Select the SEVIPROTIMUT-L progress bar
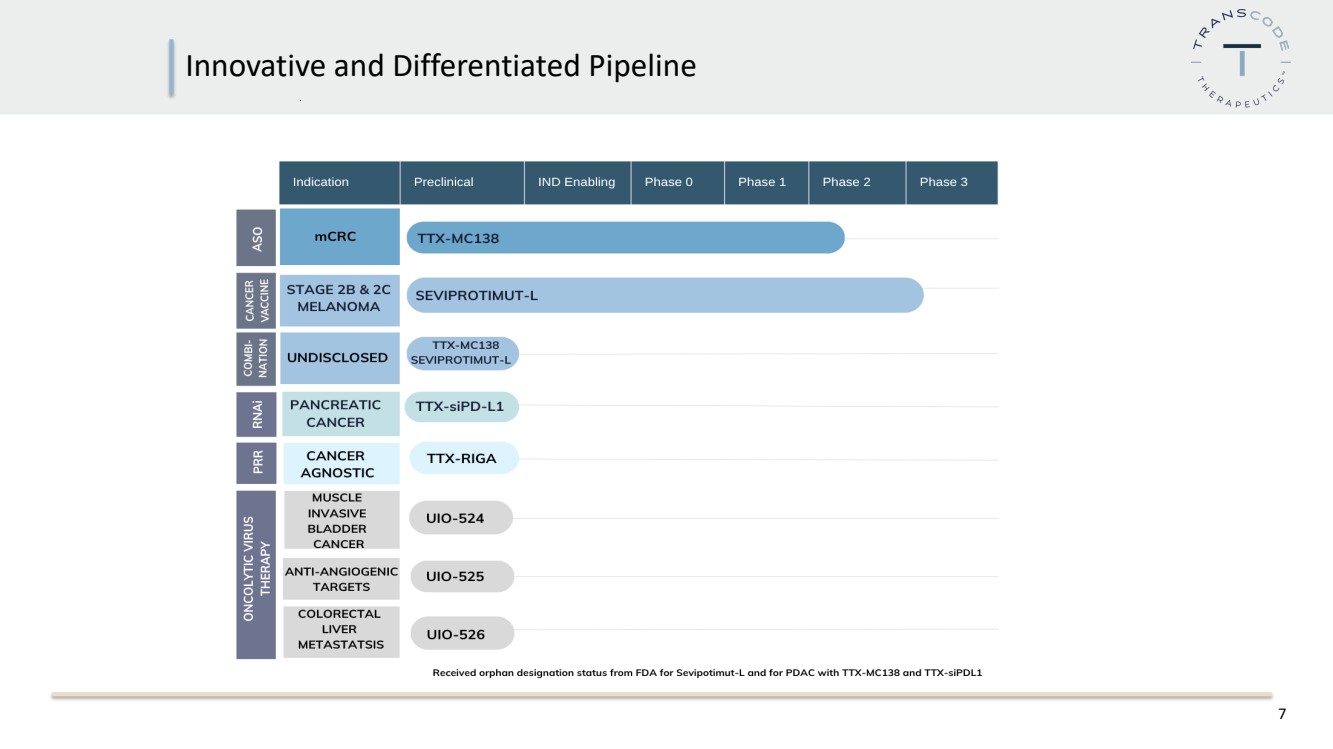Screen dimensions: 1333x749 [664, 295]
